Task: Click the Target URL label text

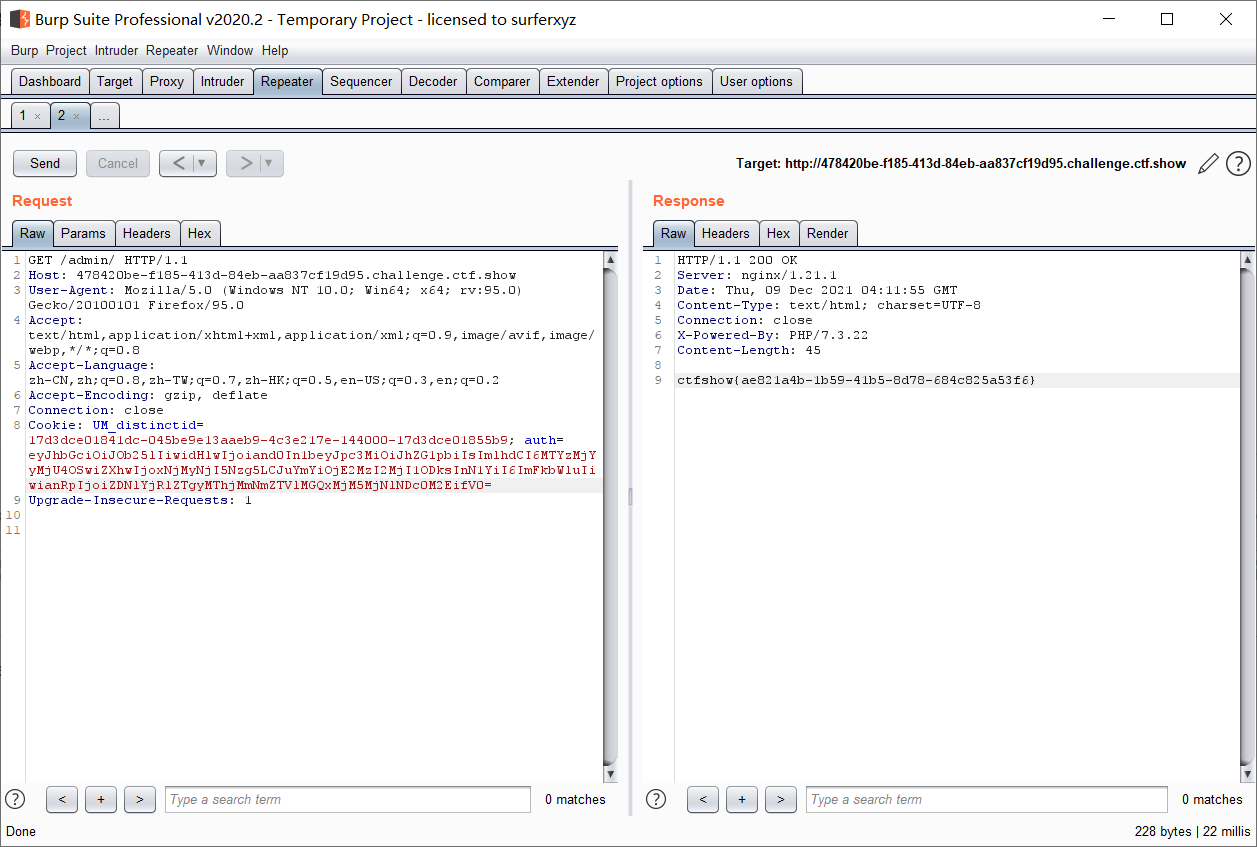Action: coord(961,164)
